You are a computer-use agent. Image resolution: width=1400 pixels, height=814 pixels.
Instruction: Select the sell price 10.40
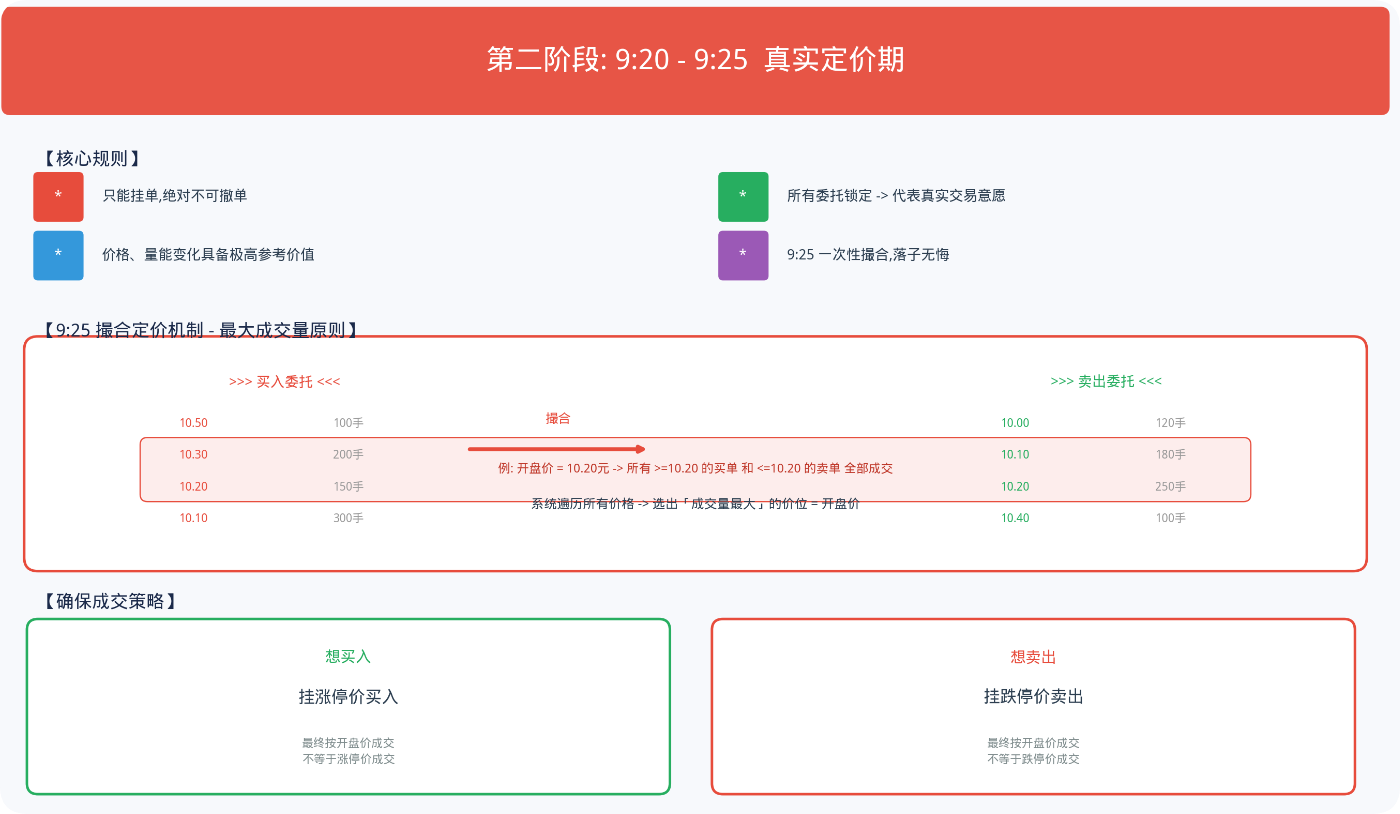tap(1015, 518)
